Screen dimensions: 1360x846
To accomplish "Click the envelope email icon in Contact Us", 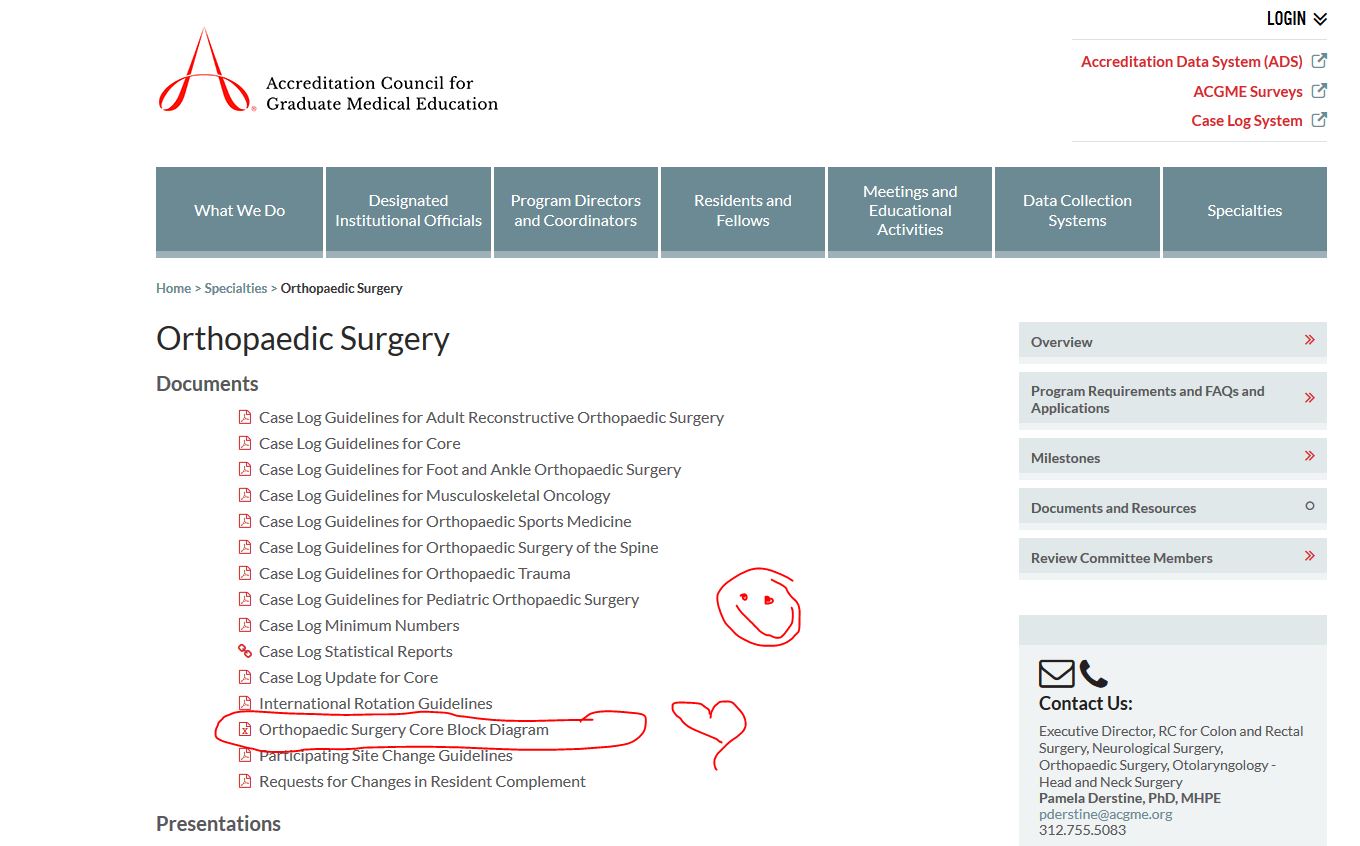I will pos(1057,674).
